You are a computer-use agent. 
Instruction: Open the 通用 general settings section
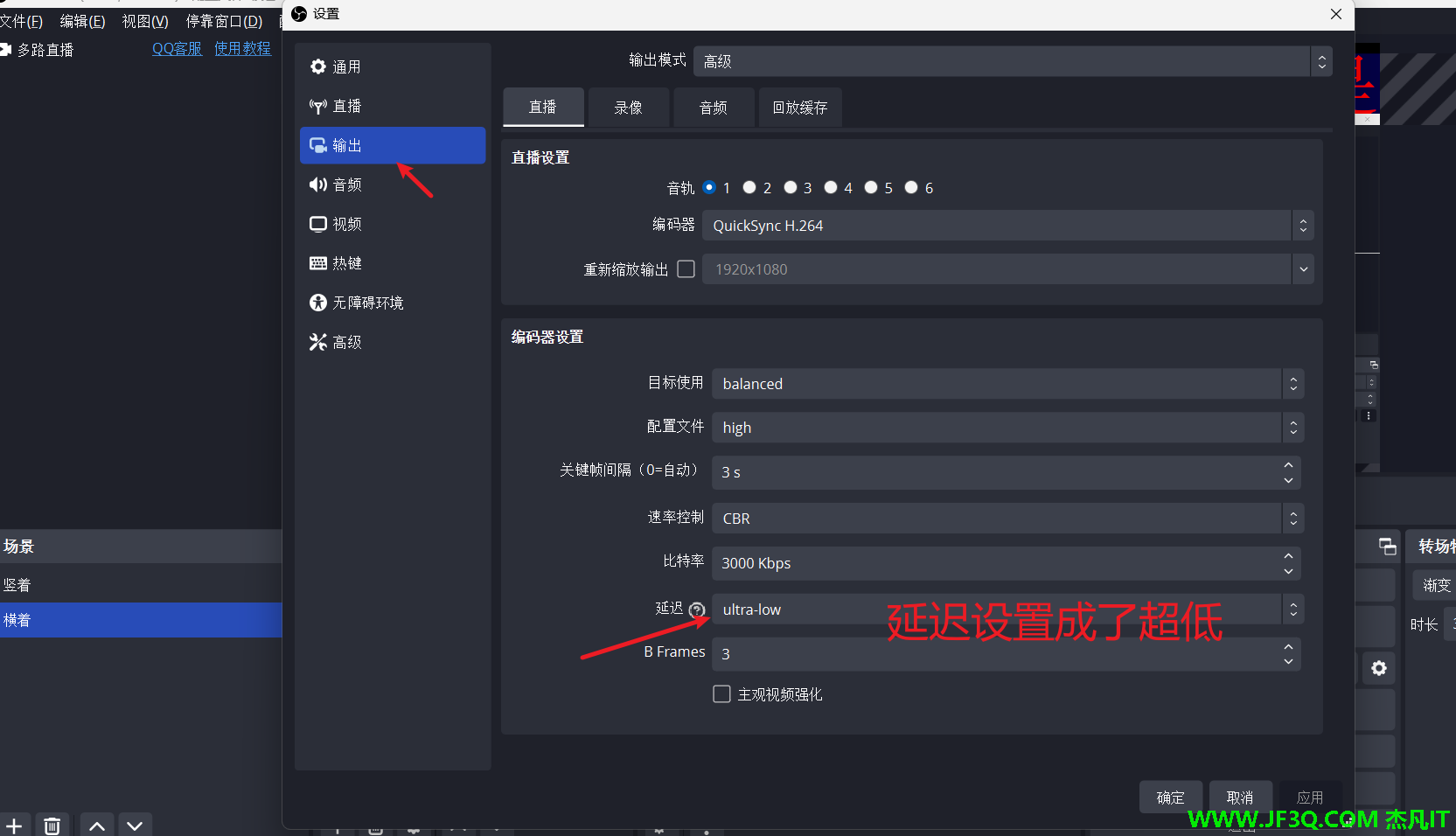coord(346,66)
